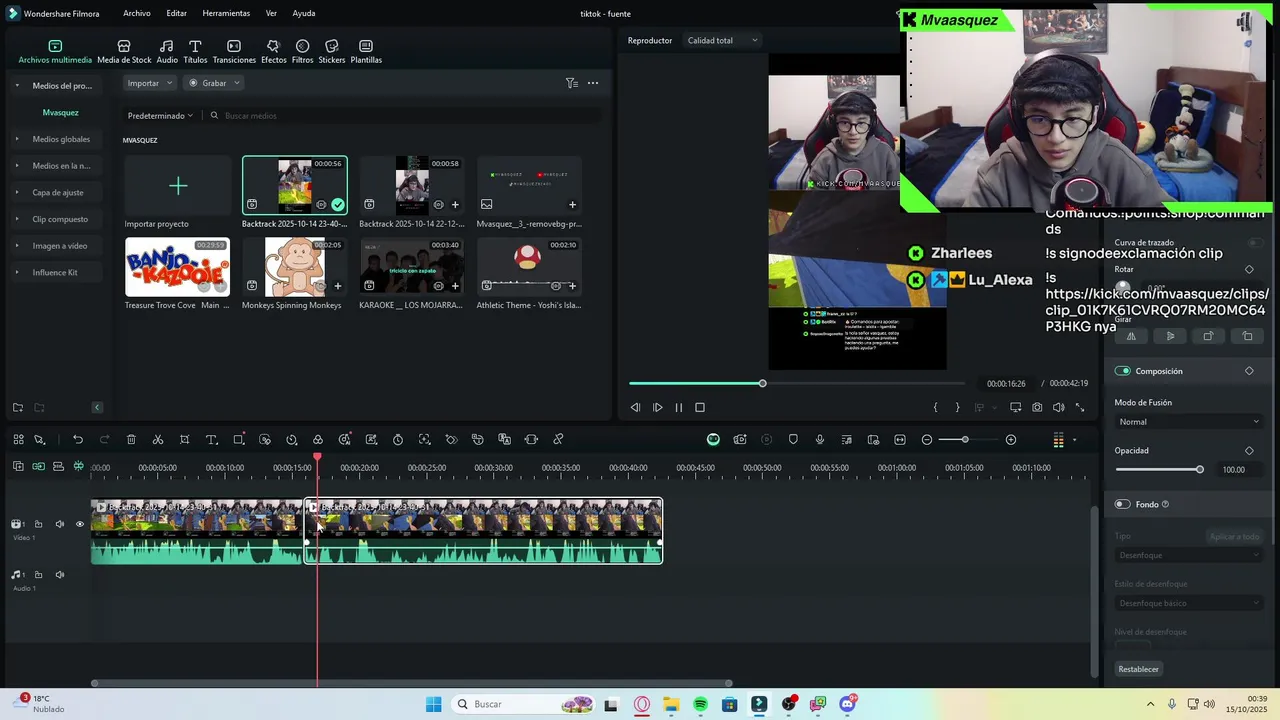Expand the Clip compuesto section
The height and width of the screenshot is (720, 1280).
pyautogui.click(x=59, y=219)
